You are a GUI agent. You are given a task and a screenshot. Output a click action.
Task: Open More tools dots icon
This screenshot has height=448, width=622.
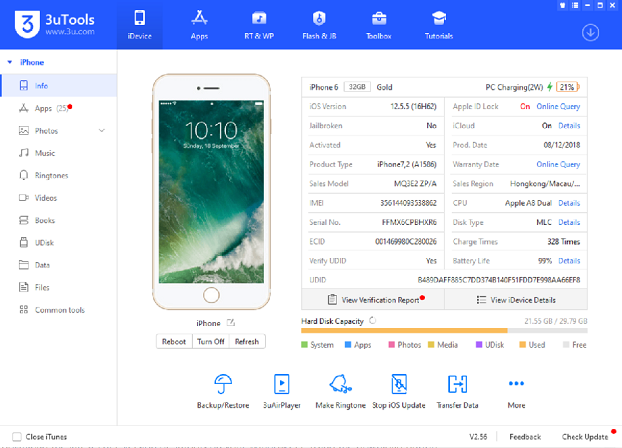[516, 383]
